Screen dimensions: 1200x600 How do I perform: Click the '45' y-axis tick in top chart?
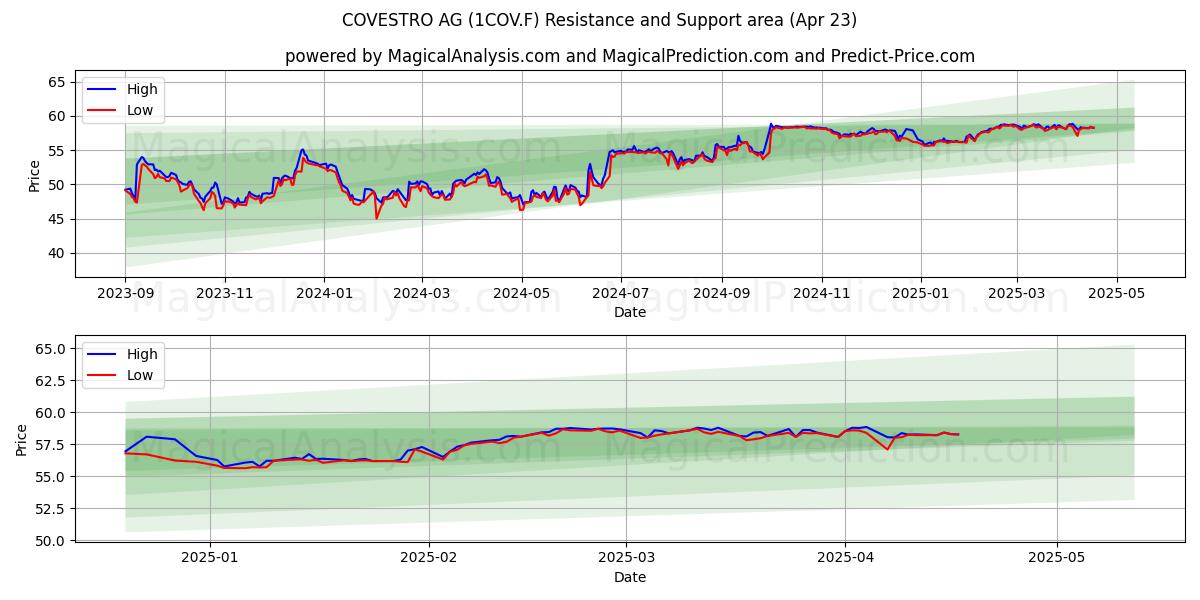click(x=57, y=219)
